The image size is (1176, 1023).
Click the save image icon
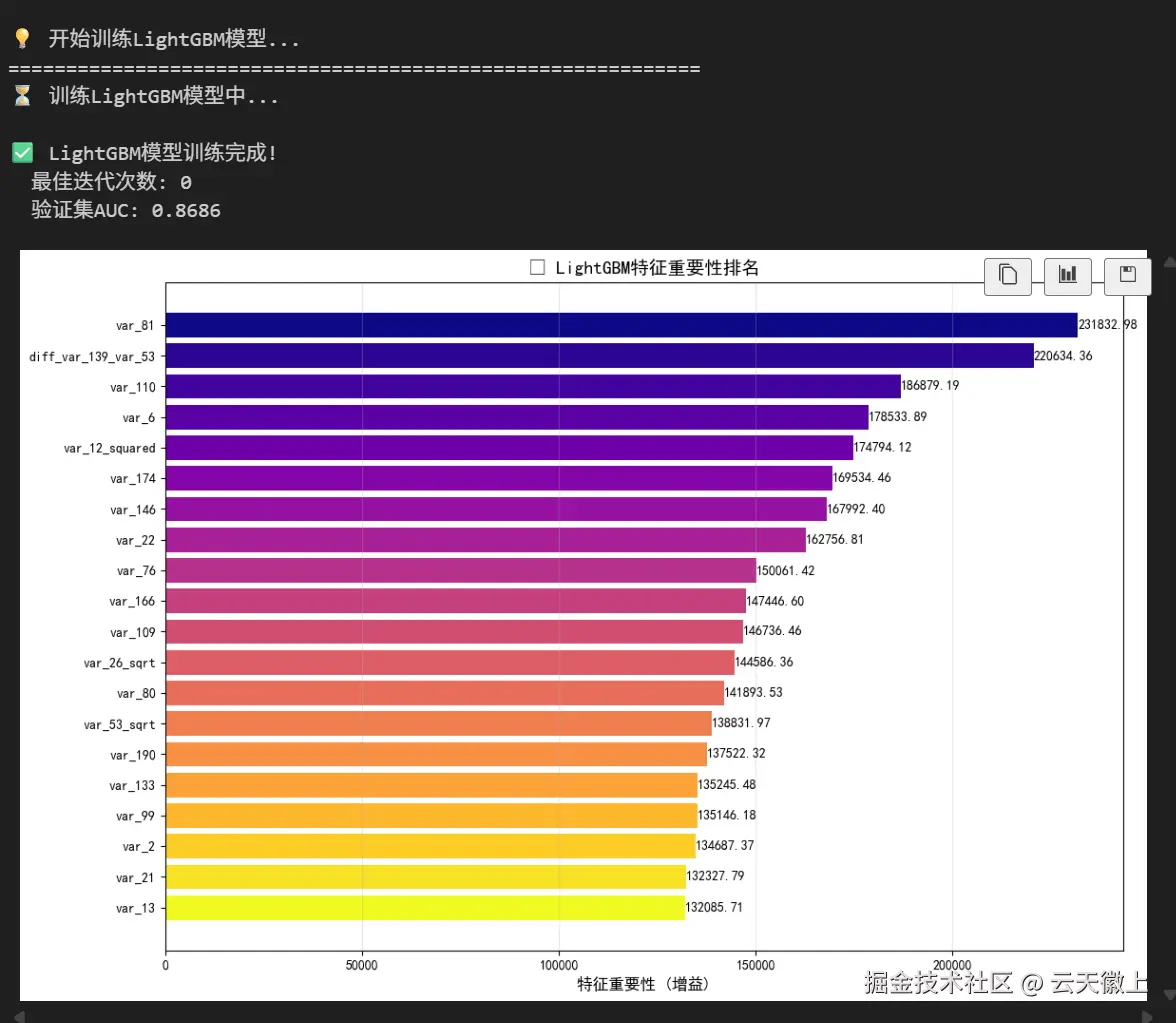click(1127, 276)
